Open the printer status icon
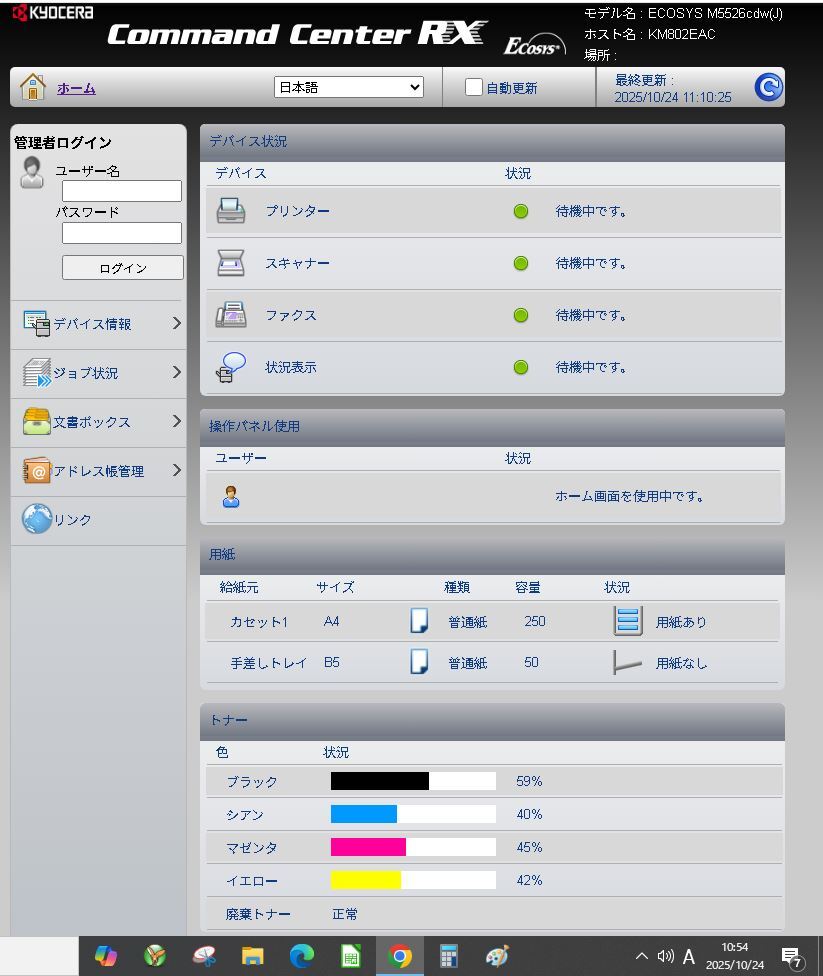823x976 pixels. 231,210
